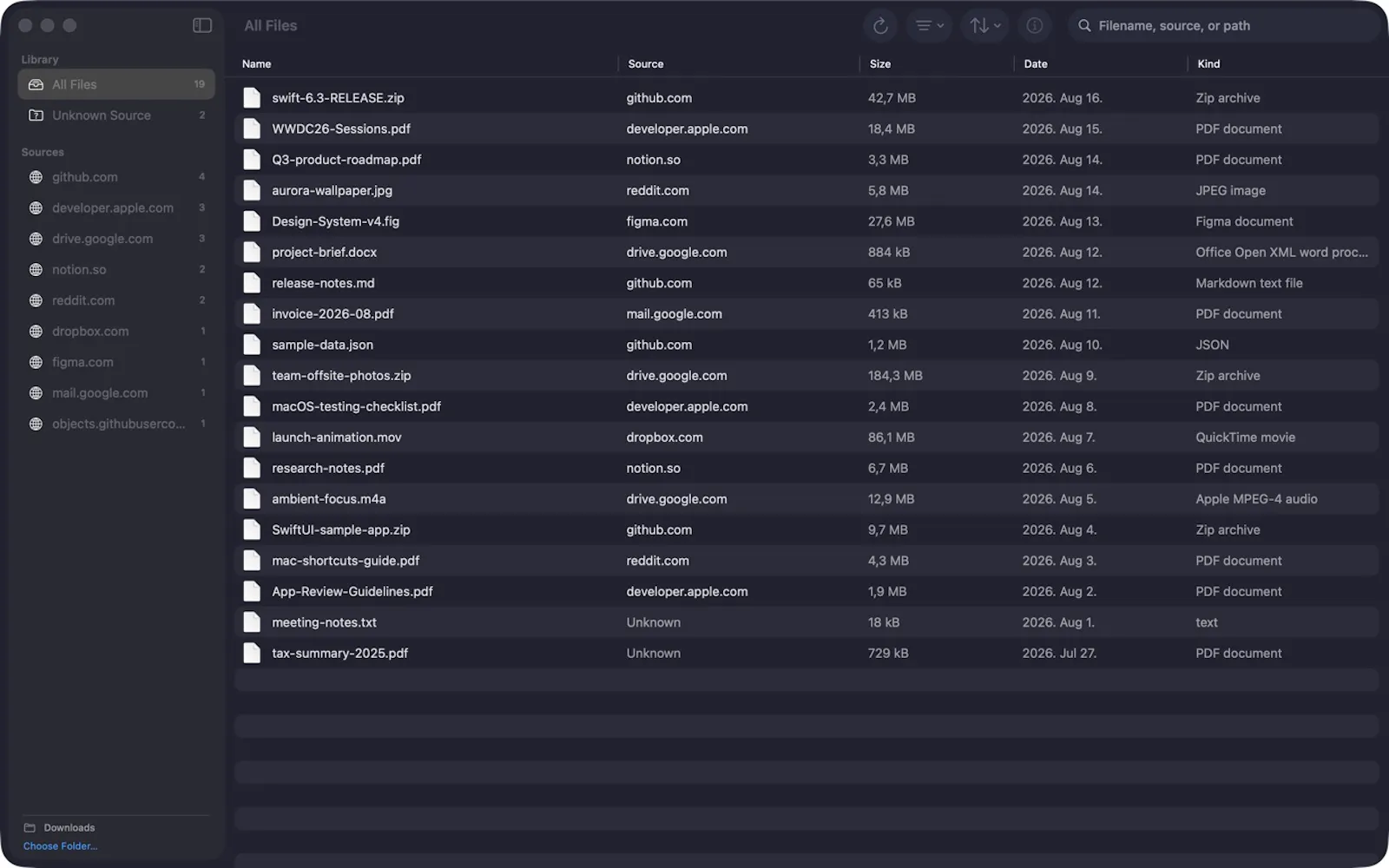Toggle the sidebar visibility icon
The image size is (1389, 868).
tap(202, 25)
